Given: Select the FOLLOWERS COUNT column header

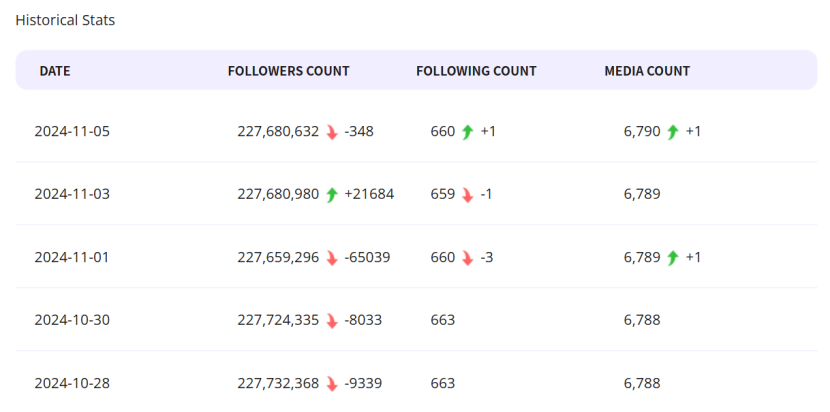Looking at the screenshot, I should (288, 71).
